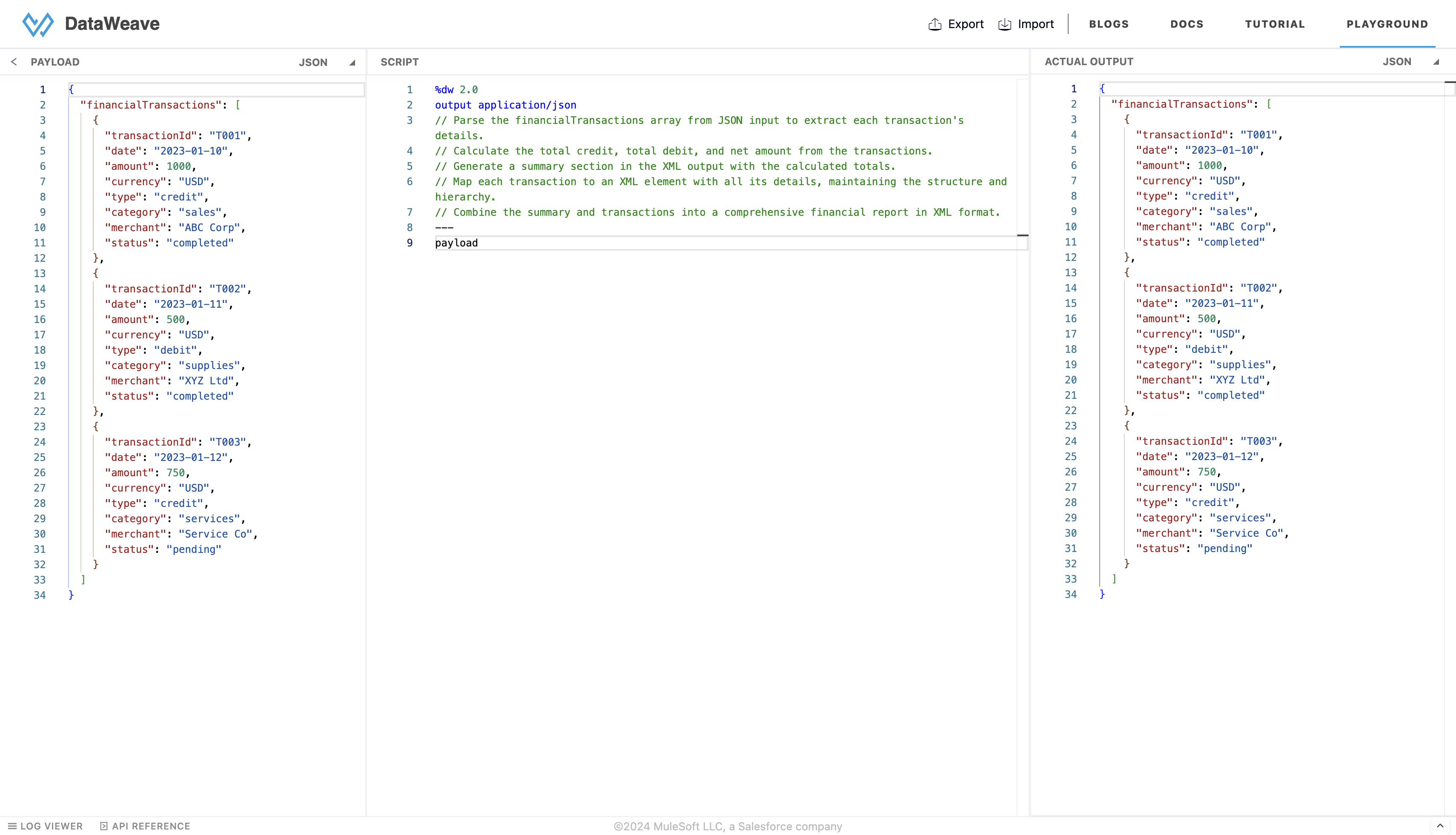
Task: Select the payload expression on script line 9
Action: click(456, 243)
